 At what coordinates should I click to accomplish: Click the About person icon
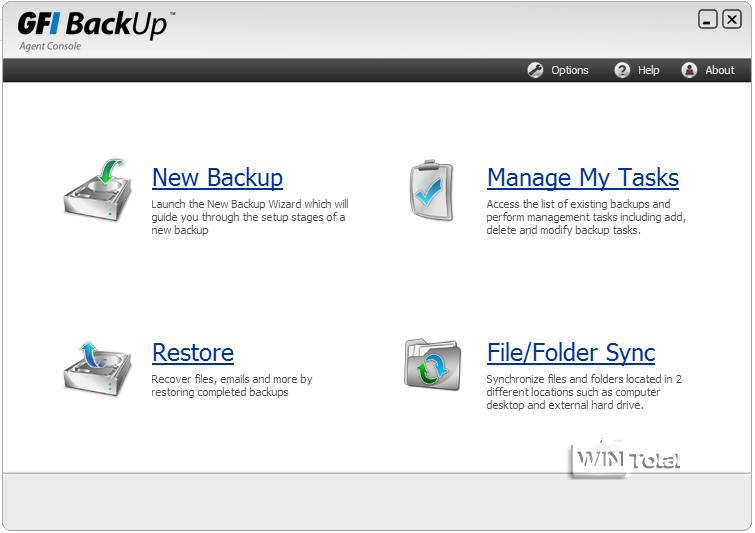click(x=689, y=70)
